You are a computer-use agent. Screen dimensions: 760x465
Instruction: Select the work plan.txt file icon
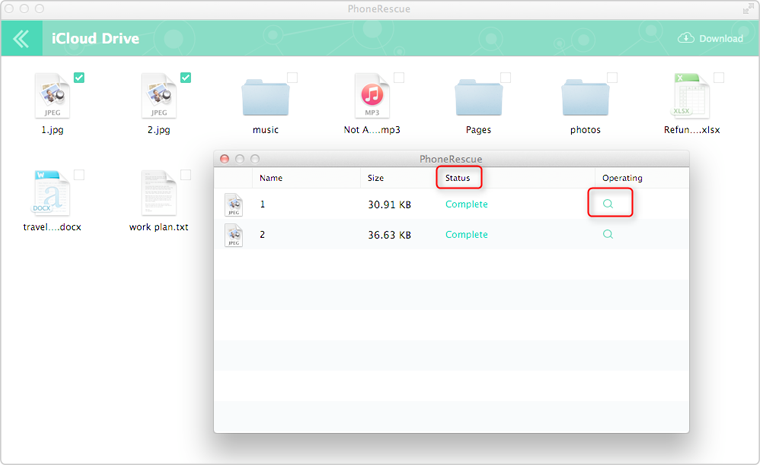click(x=158, y=194)
